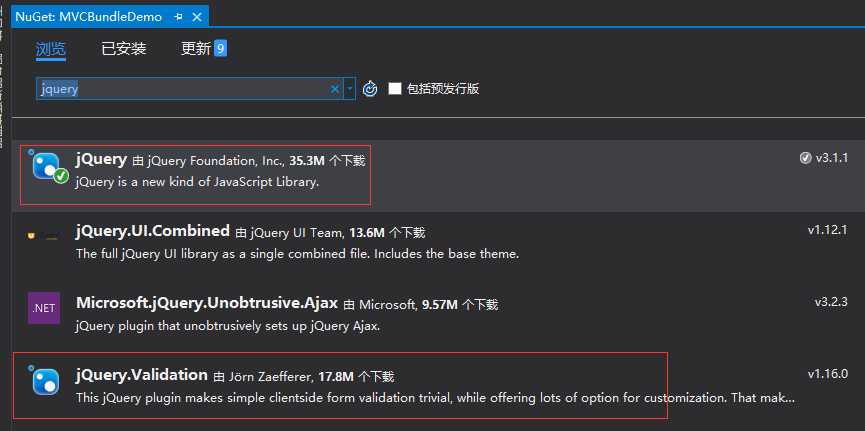The height and width of the screenshot is (431, 865).
Task: Click the jQuery package icon
Action: pyautogui.click(x=47, y=166)
